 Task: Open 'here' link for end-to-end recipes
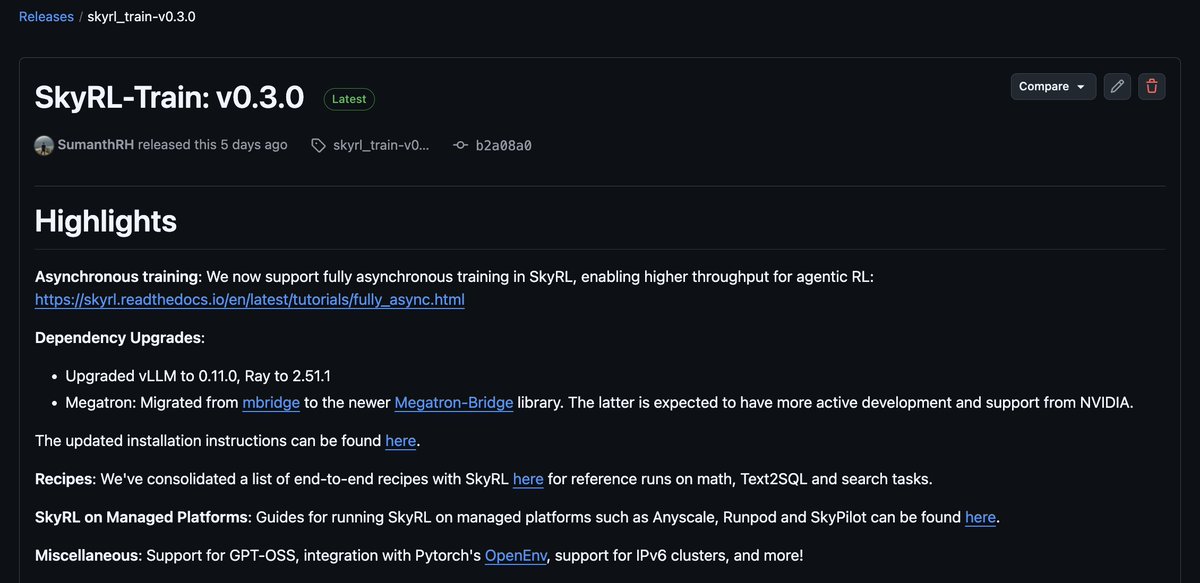point(528,479)
